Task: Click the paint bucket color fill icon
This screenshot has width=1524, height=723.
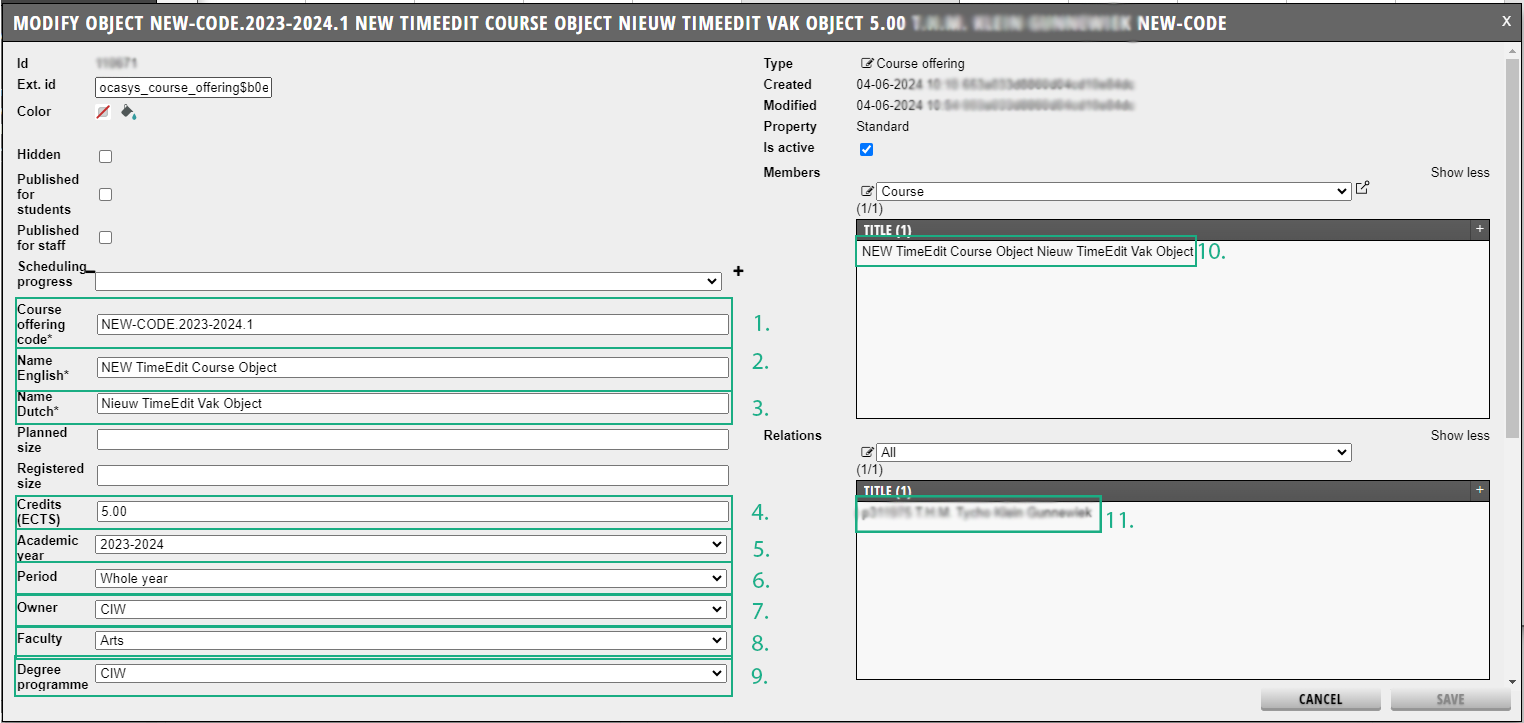Action: tap(128, 112)
